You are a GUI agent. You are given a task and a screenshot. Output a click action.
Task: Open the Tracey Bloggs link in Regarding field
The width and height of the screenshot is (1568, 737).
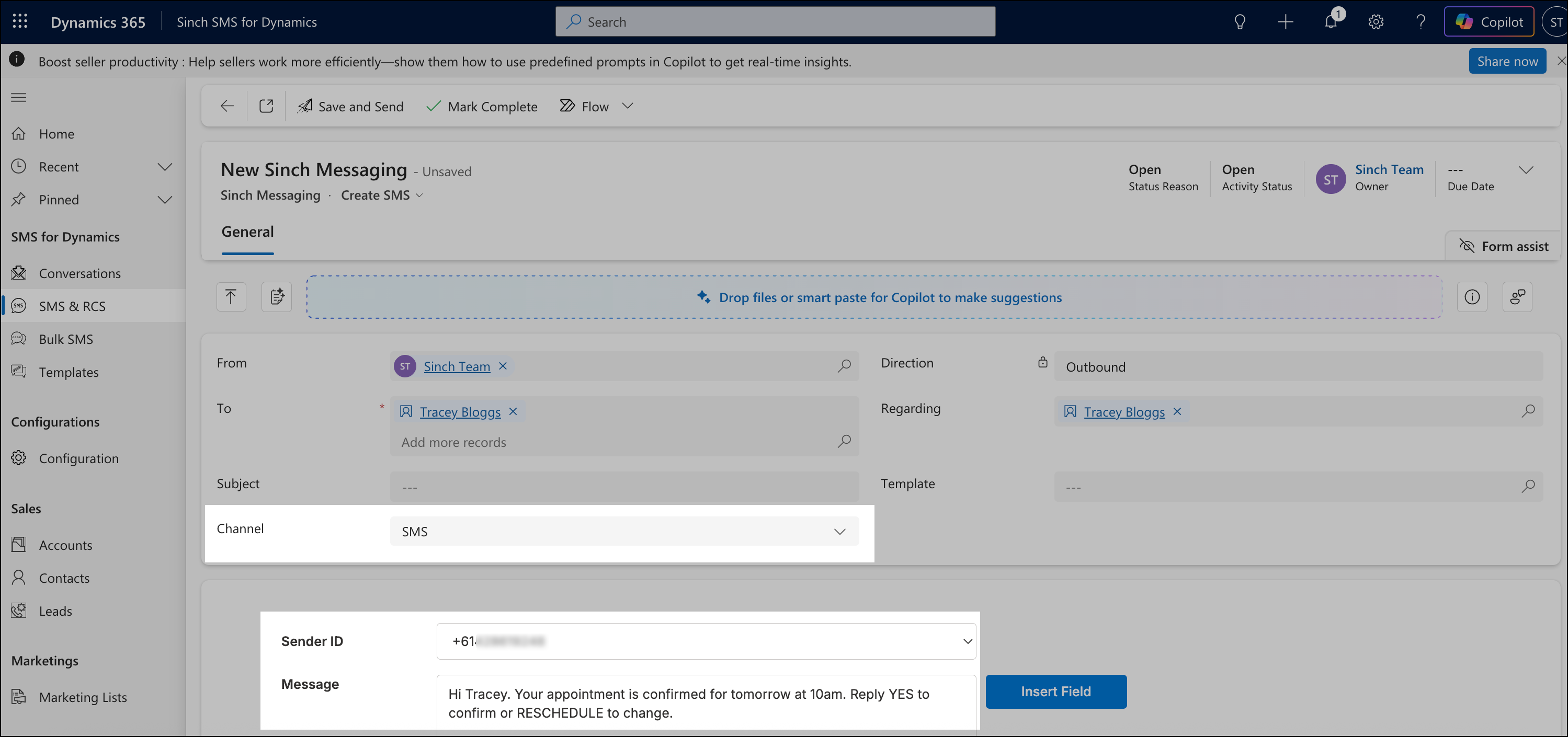coord(1124,412)
